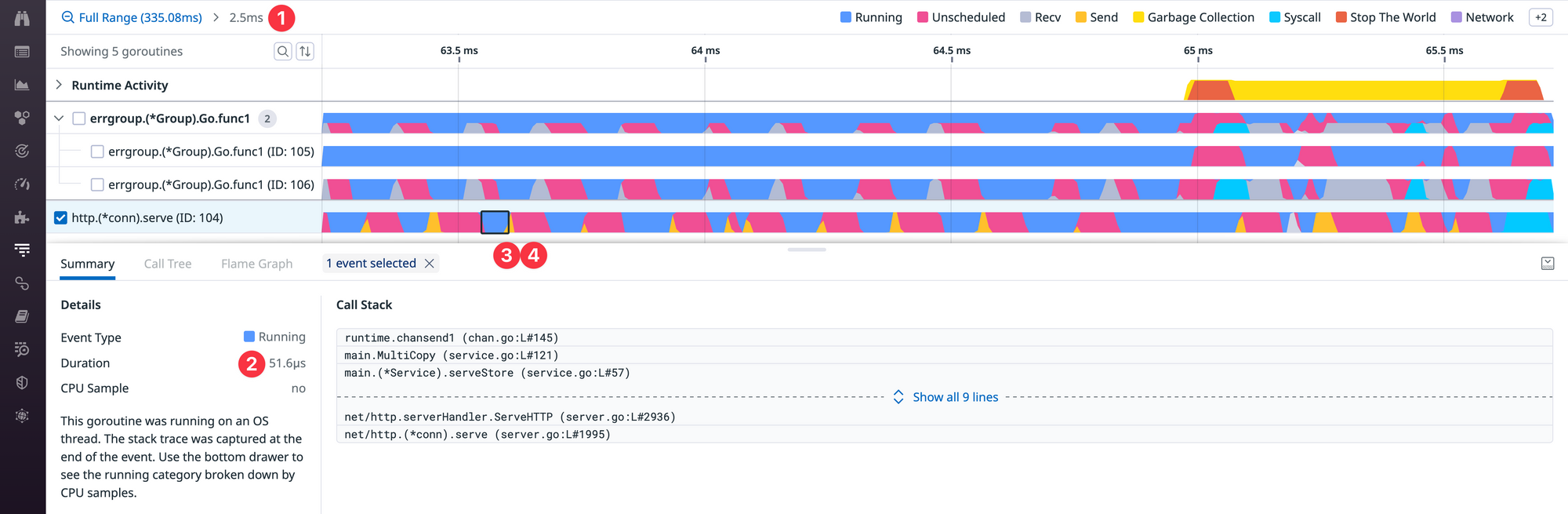
Task: Click the drawer drag handle above Summary
Action: click(807, 250)
